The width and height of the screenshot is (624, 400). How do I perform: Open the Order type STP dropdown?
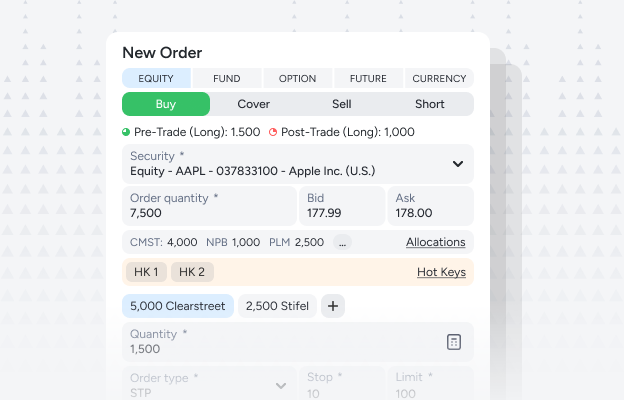coord(209,384)
